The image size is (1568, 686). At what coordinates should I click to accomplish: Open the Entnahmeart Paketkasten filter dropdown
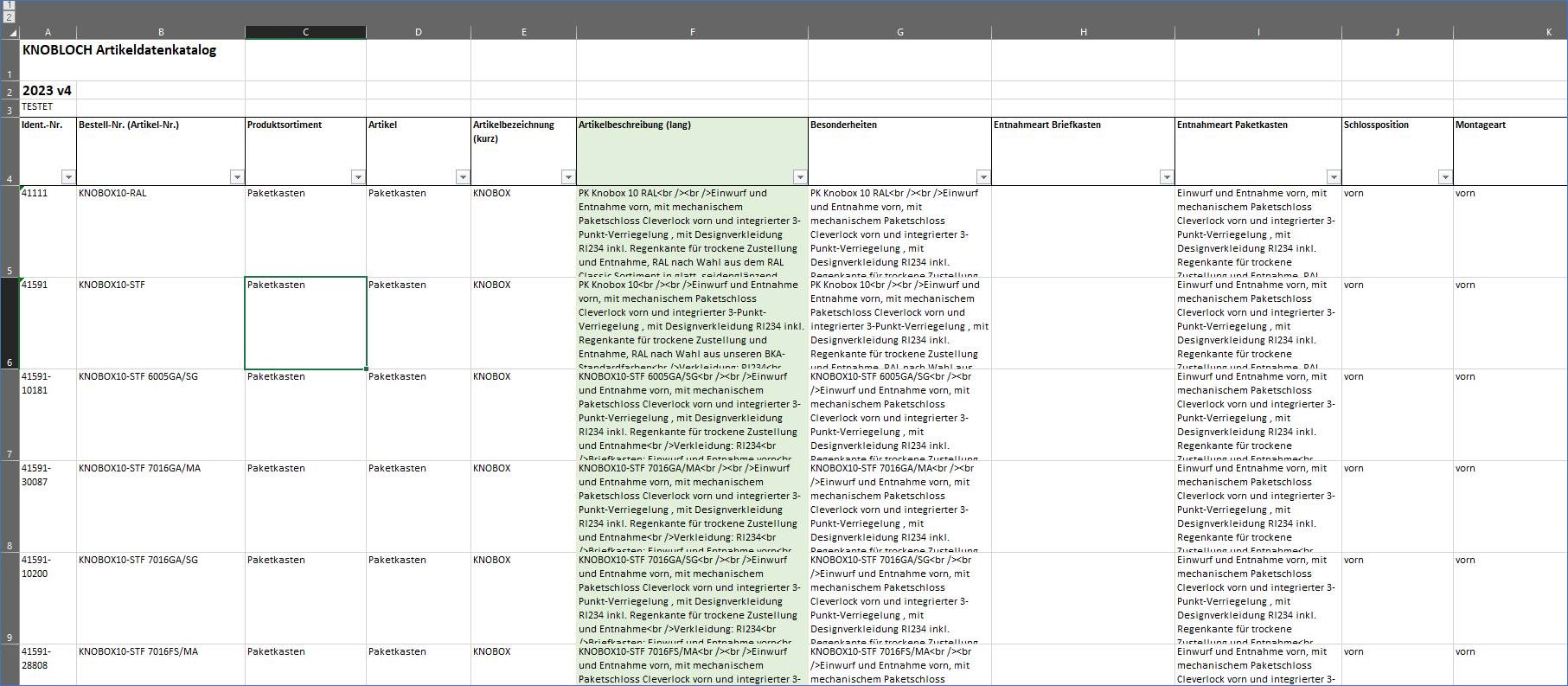(x=1334, y=177)
